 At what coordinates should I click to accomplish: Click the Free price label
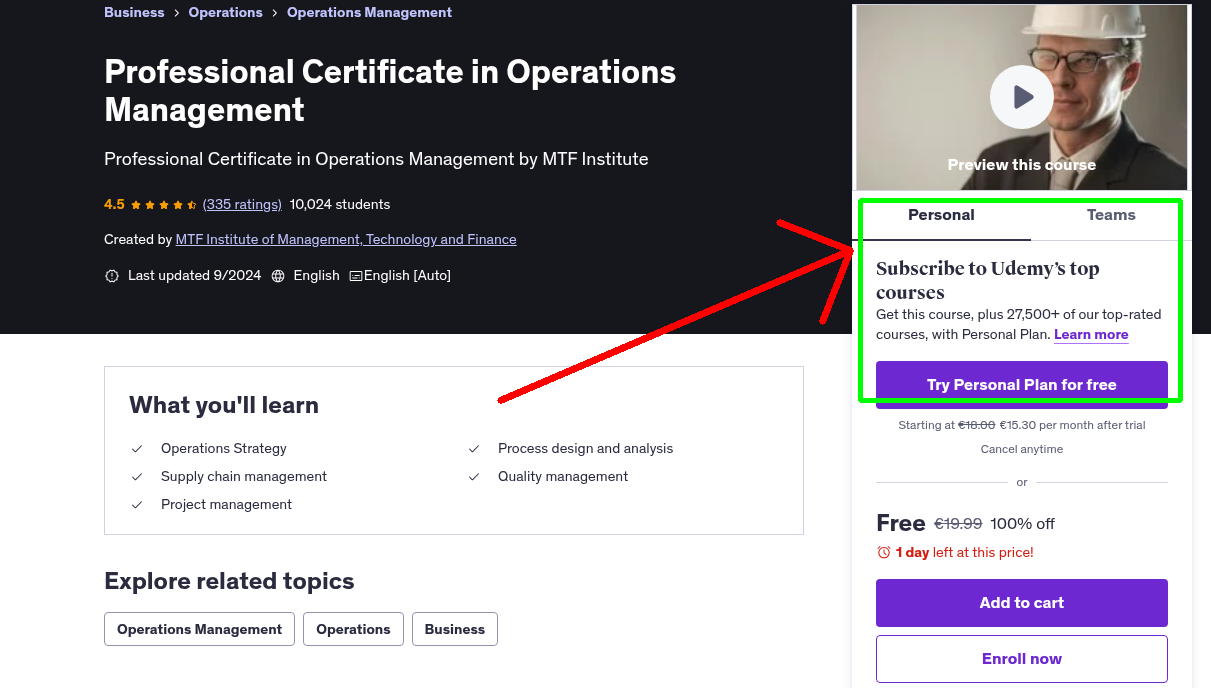[901, 523]
